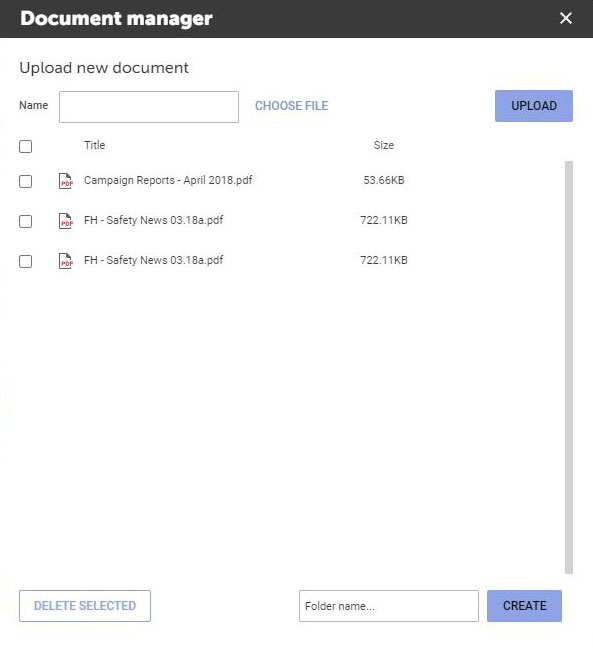The width and height of the screenshot is (593, 661).
Task: Click CREATE to make a folder
Action: point(524,606)
